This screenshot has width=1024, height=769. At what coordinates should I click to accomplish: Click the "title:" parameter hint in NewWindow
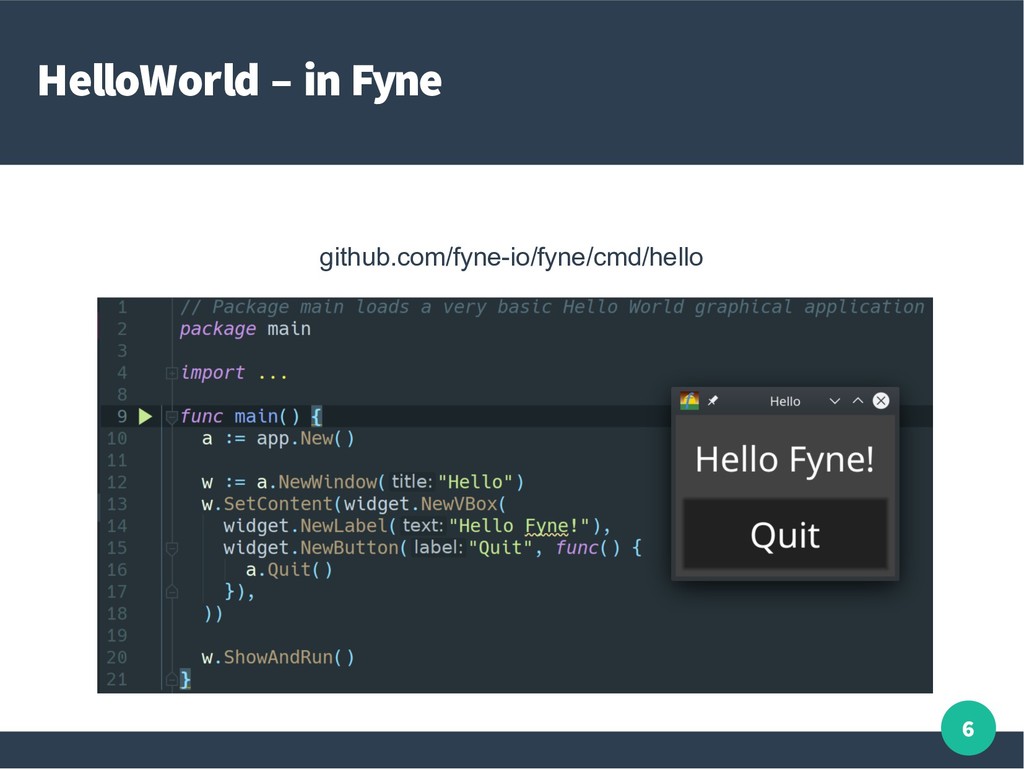(x=410, y=482)
